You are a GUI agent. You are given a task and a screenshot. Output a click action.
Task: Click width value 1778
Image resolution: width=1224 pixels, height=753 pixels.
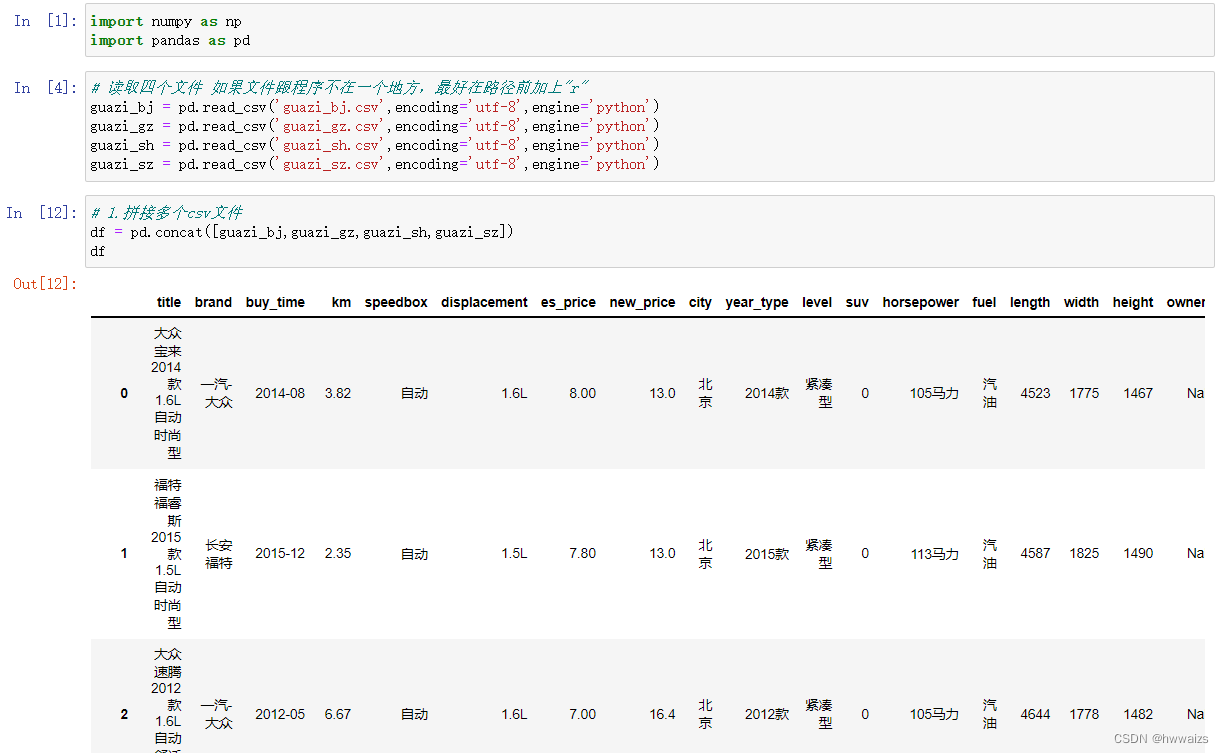[1084, 714]
